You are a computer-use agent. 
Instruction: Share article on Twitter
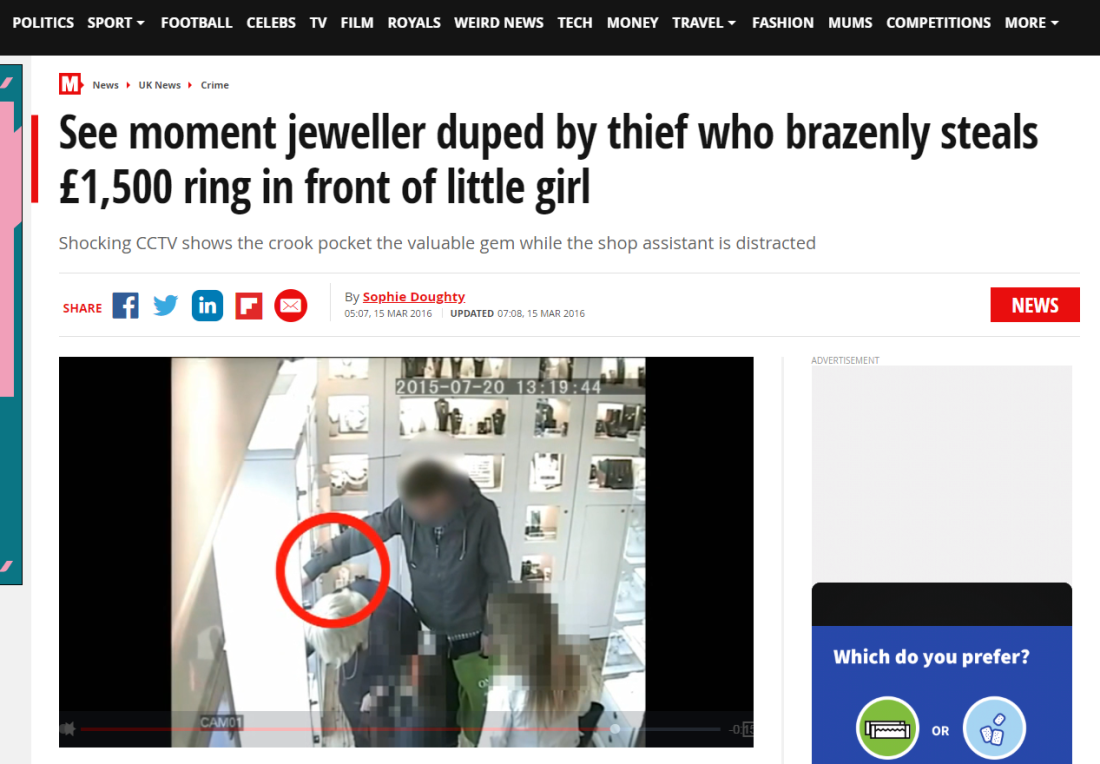pyautogui.click(x=166, y=306)
